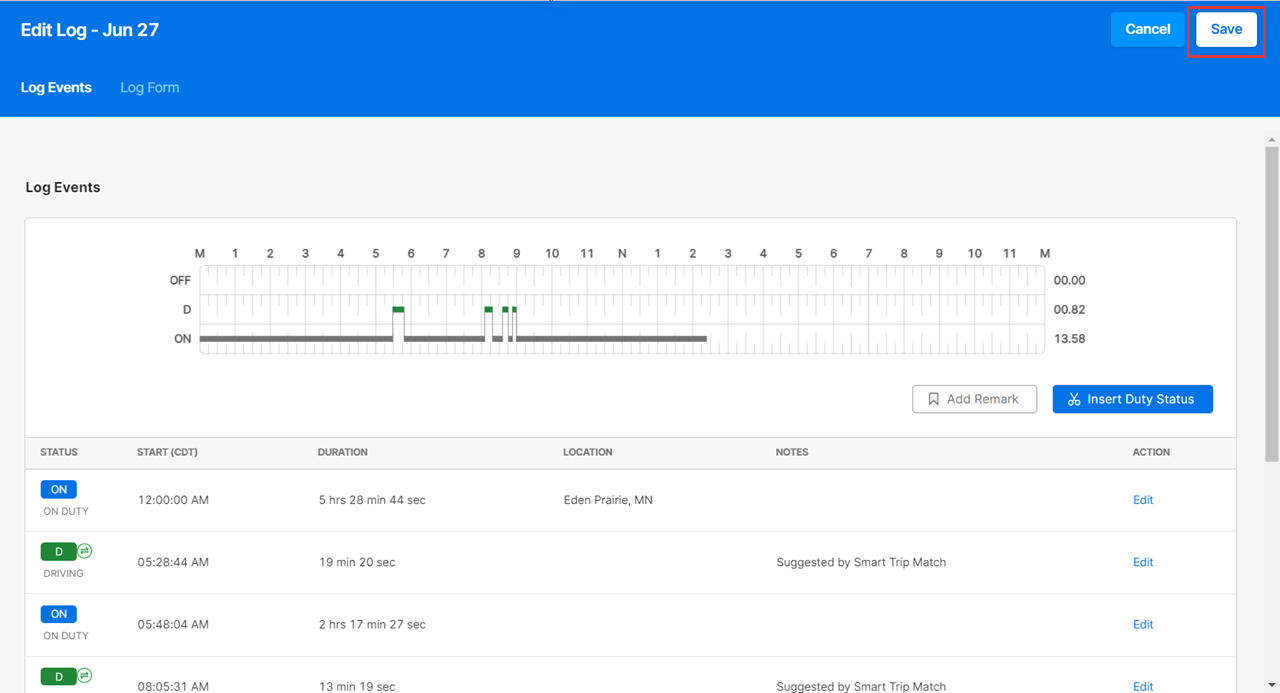Click the ON badge at 12:00:00 AM

pos(59,489)
